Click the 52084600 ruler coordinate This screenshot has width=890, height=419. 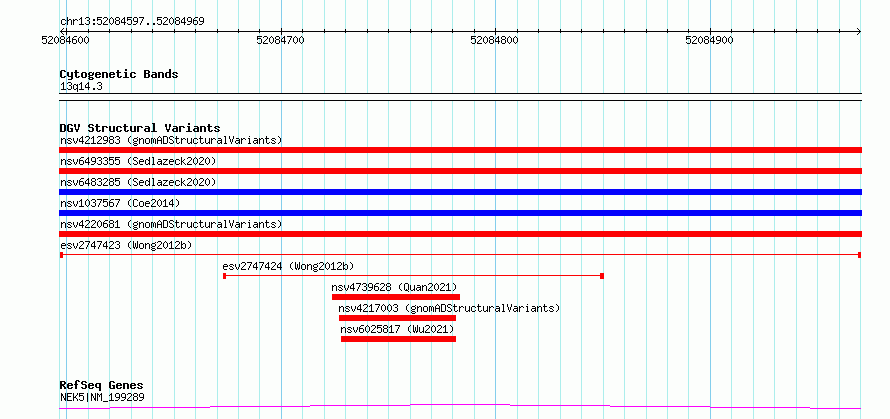click(66, 41)
